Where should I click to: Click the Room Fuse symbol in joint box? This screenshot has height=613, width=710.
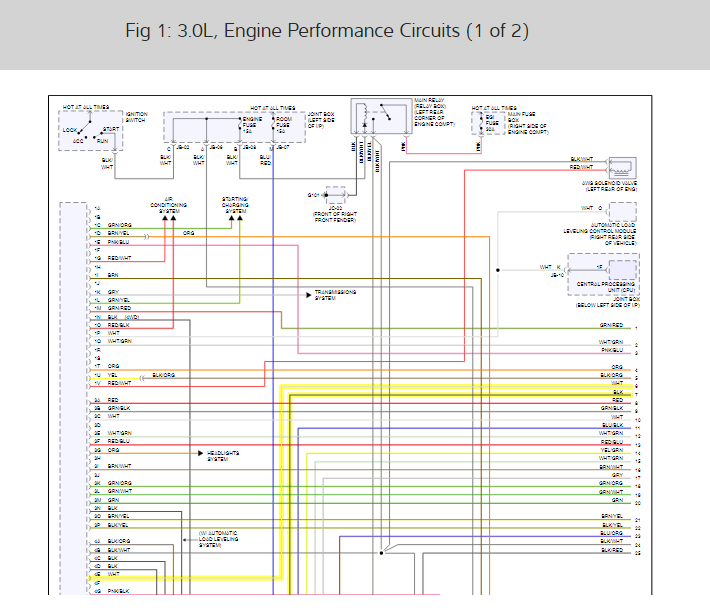click(273, 125)
